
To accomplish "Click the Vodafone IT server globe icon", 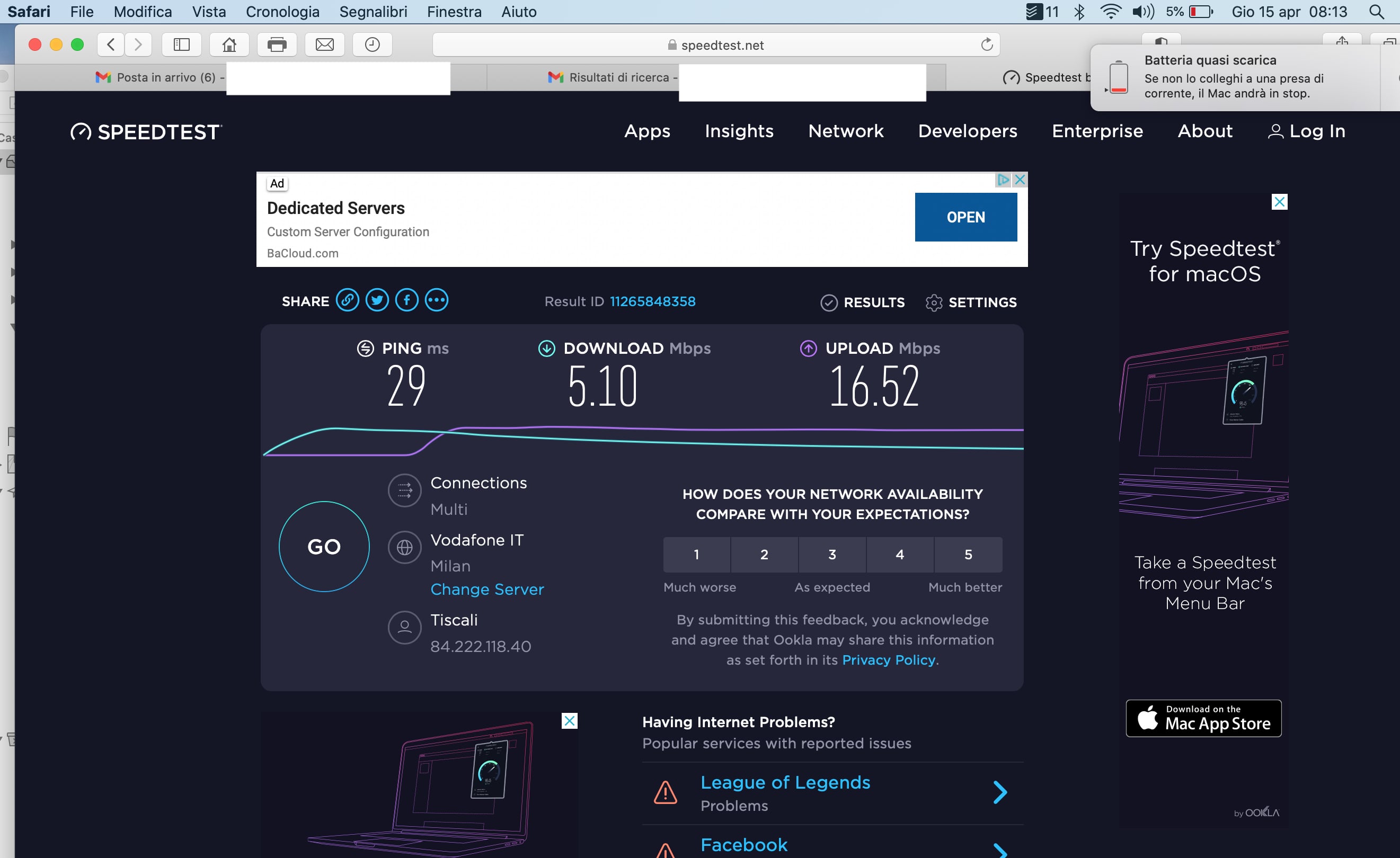I will 404,548.
